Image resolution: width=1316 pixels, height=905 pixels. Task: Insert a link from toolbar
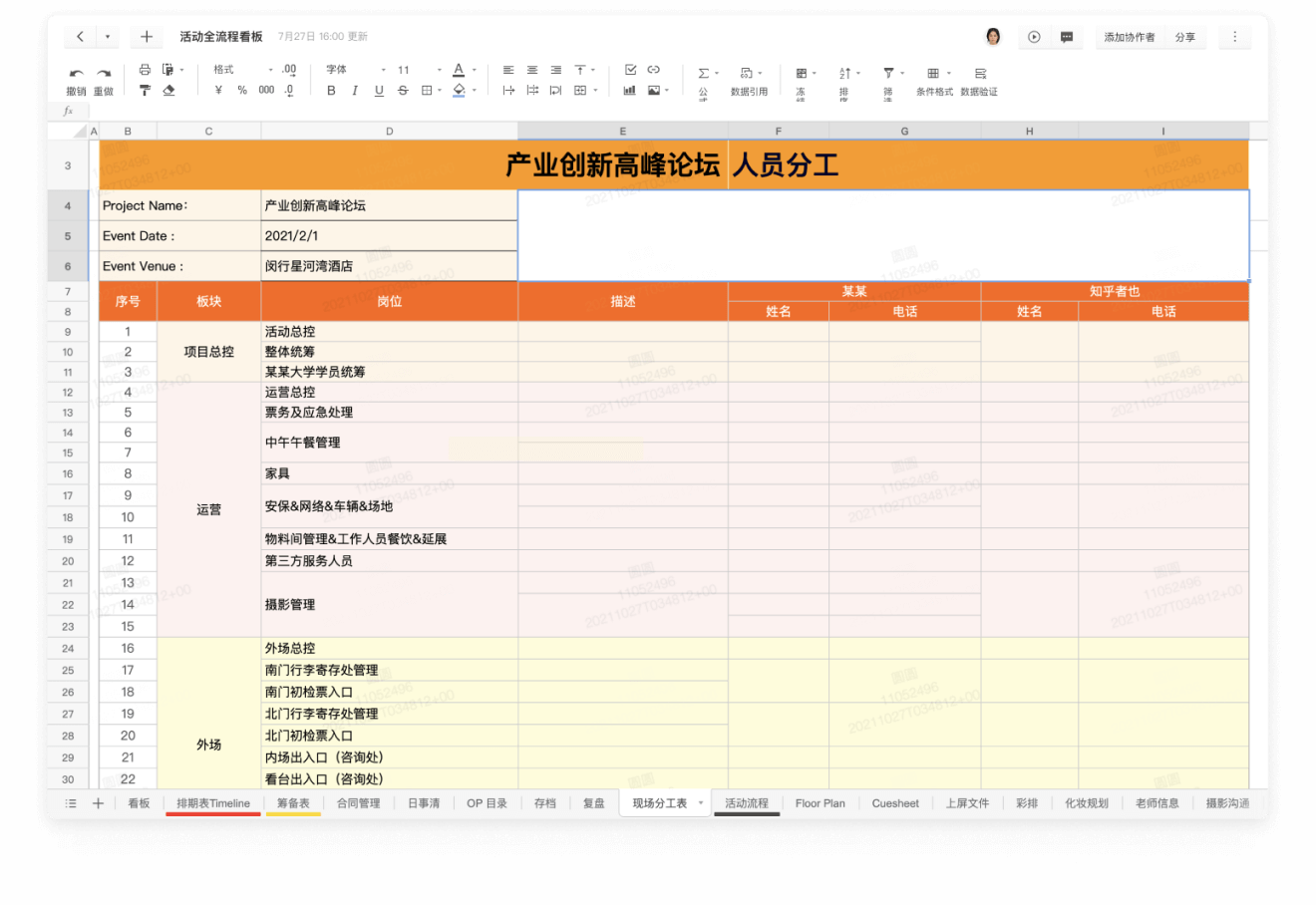[x=654, y=70]
